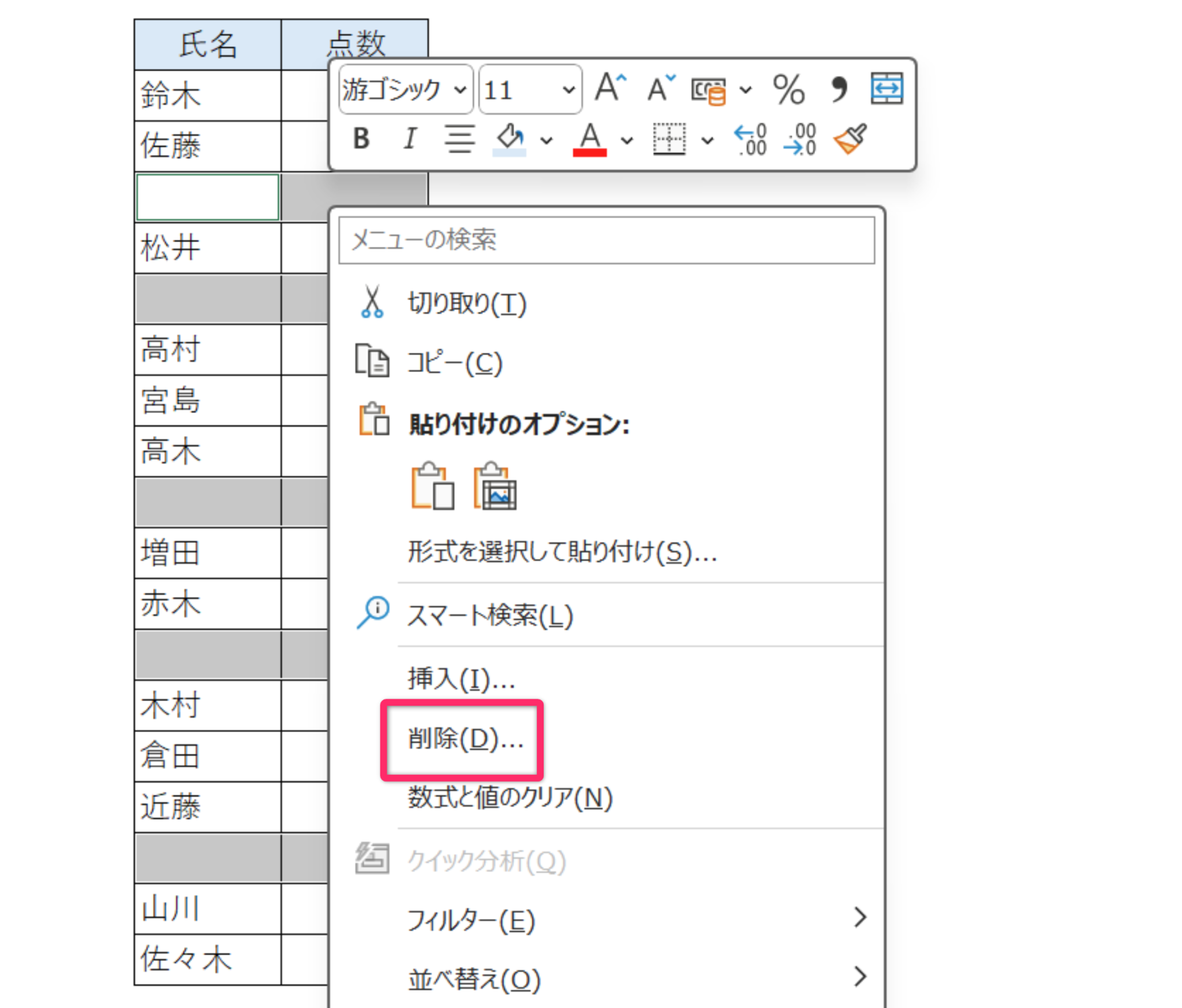Open the 游ゴシック font name dropdown
Image resolution: width=1182 pixels, height=1008 pixels.
click(x=460, y=90)
